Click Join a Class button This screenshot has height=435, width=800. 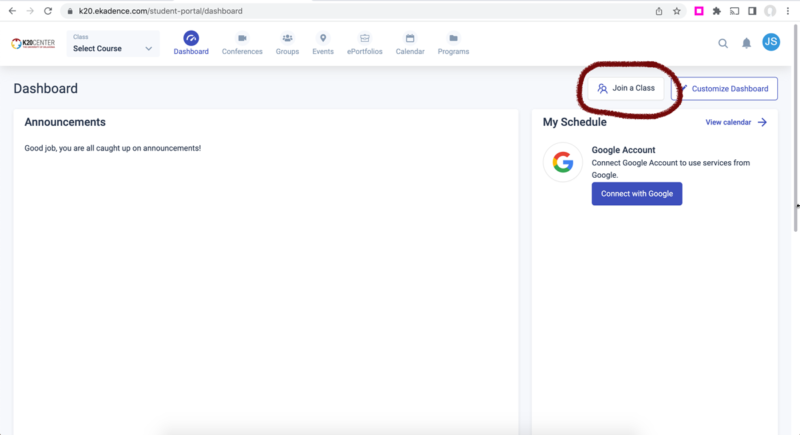click(x=626, y=88)
